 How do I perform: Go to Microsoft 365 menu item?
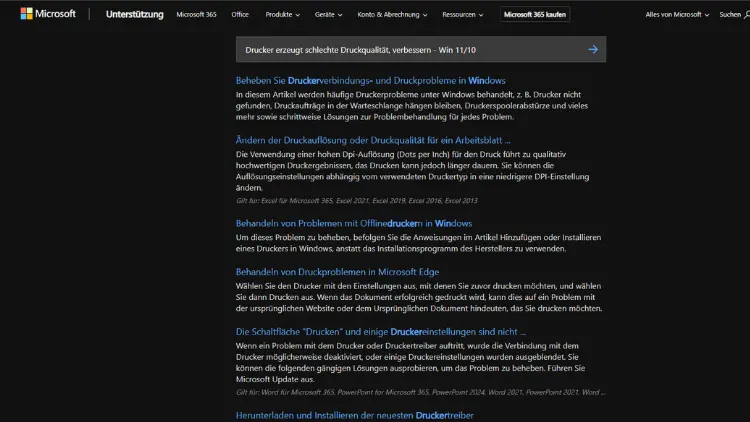tap(196, 14)
